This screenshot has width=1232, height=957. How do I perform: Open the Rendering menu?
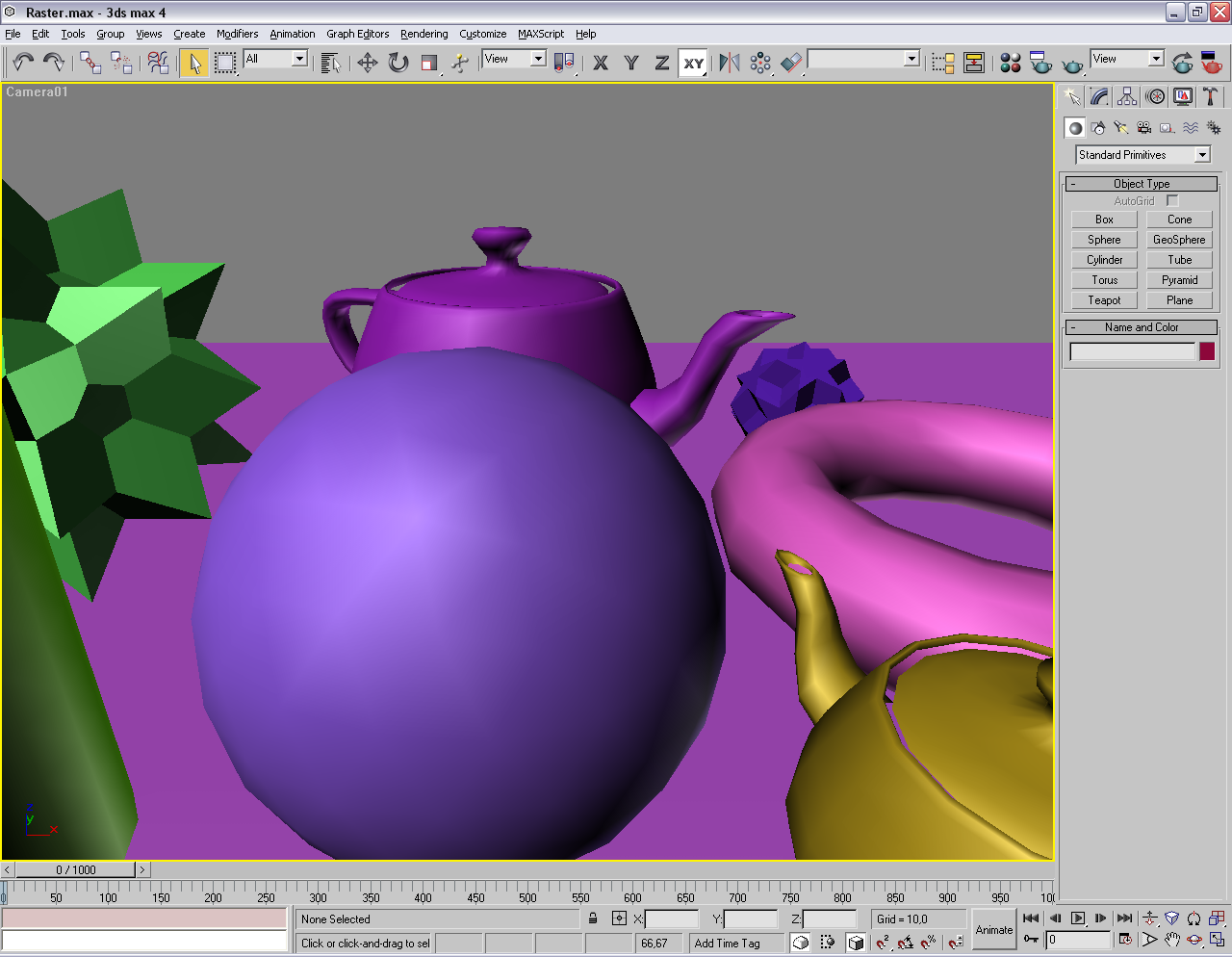423,34
